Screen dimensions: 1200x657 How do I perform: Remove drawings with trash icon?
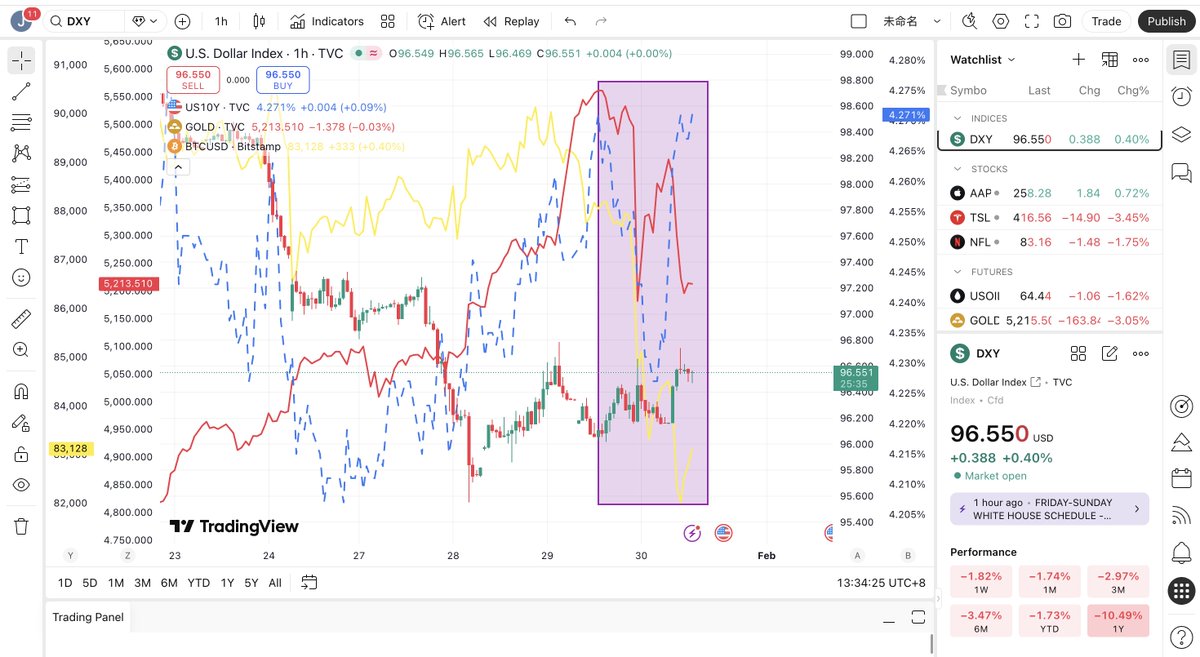pyautogui.click(x=21, y=526)
